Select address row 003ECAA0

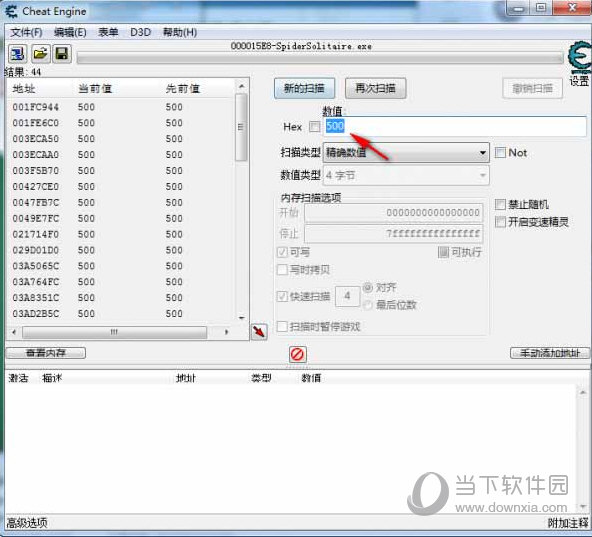(x=121, y=155)
